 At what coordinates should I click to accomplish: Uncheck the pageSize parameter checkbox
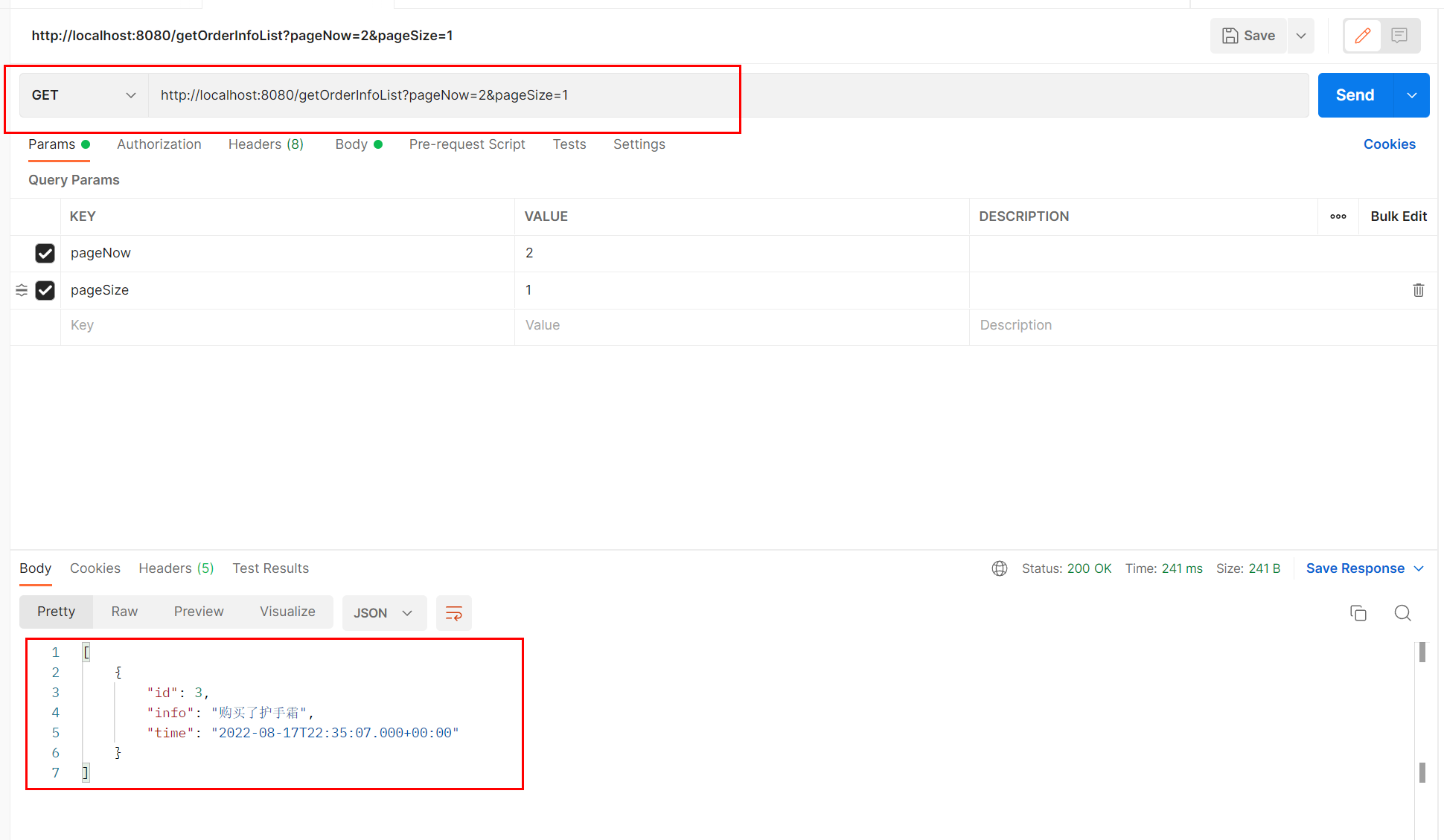point(45,290)
